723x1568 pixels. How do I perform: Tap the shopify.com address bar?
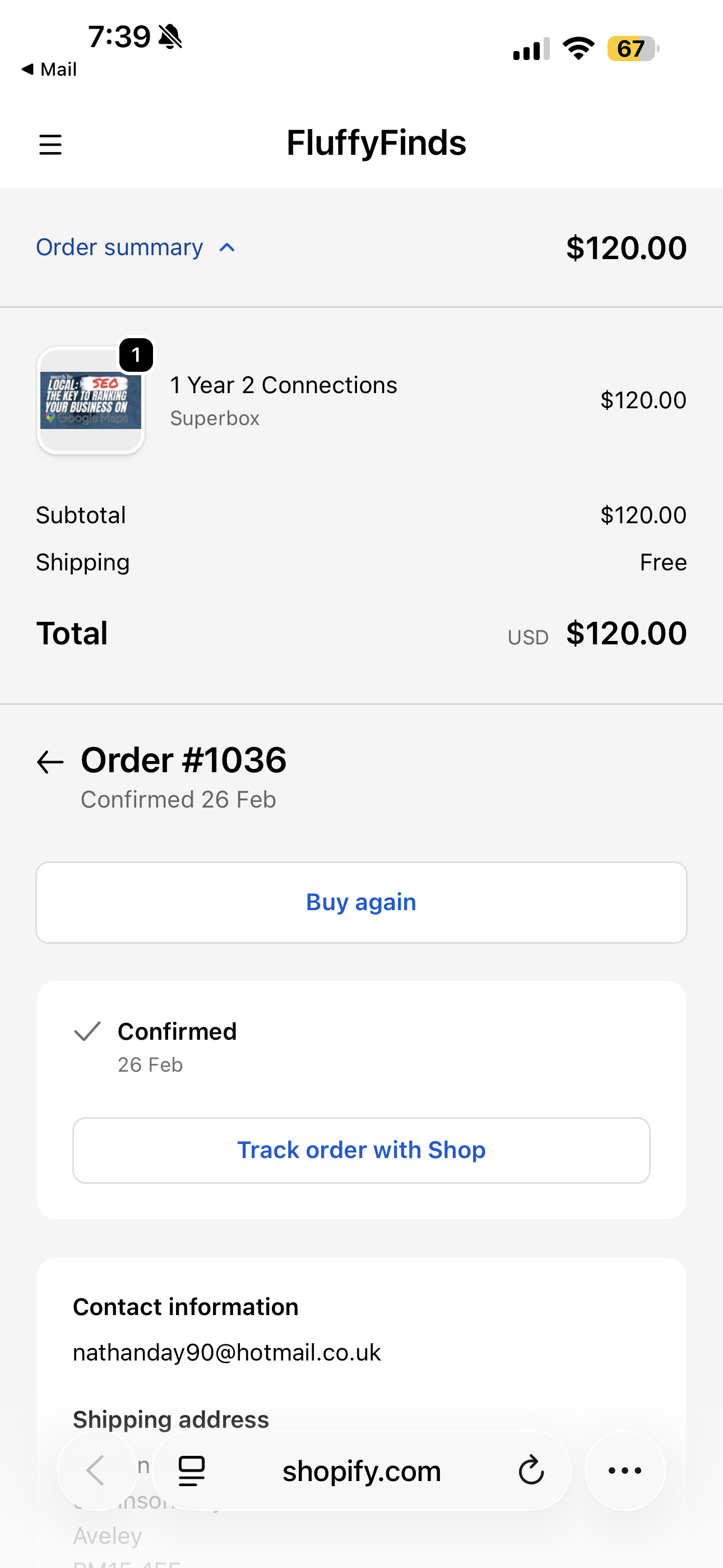[361, 1470]
